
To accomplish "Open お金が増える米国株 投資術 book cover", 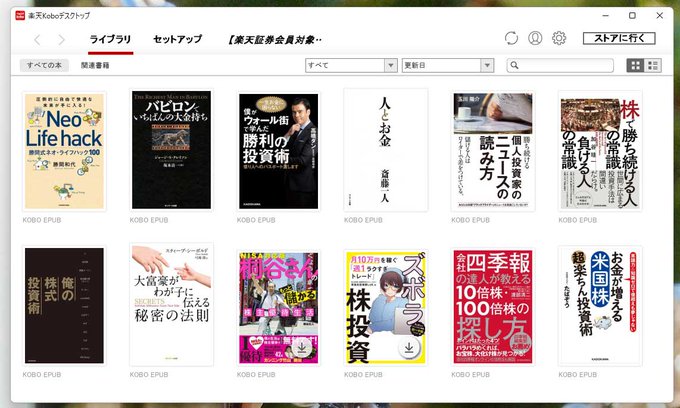I will (x=600, y=306).
